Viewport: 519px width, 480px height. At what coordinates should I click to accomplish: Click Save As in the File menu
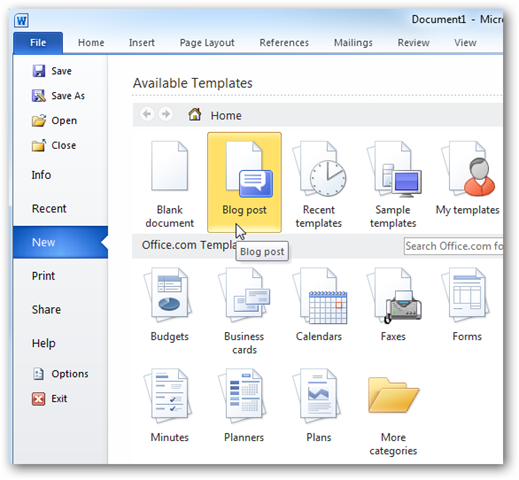(59, 96)
